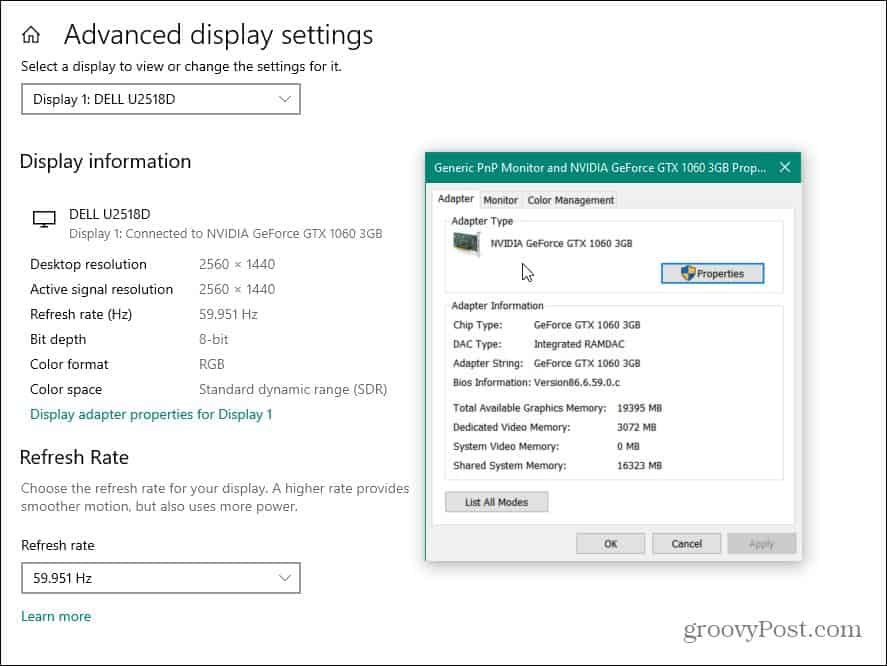Click the dialog title bar text
Viewport: 887px width, 666px height.
(x=600, y=167)
